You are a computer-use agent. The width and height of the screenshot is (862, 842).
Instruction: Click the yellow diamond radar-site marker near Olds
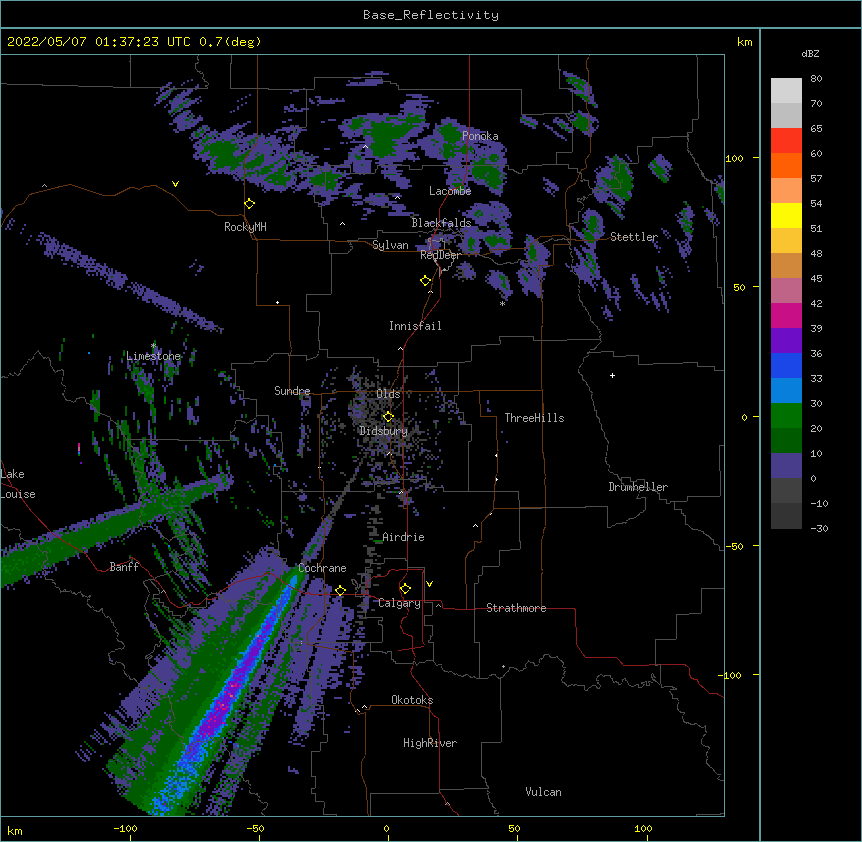388,417
